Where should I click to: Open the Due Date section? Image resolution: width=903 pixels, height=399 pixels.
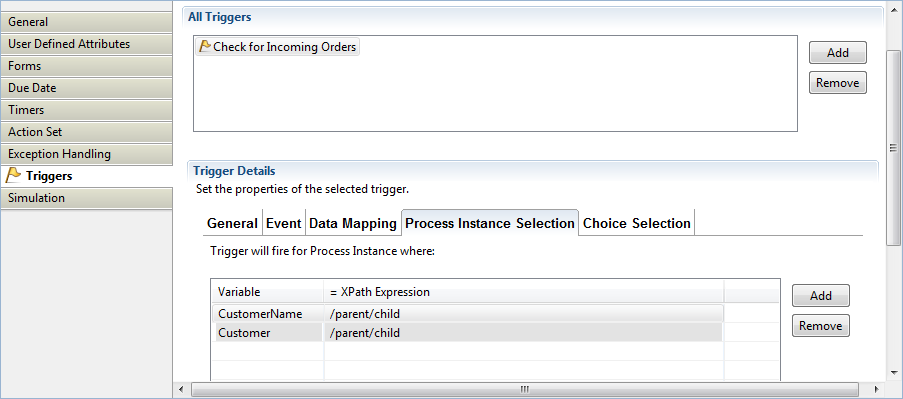pos(86,88)
